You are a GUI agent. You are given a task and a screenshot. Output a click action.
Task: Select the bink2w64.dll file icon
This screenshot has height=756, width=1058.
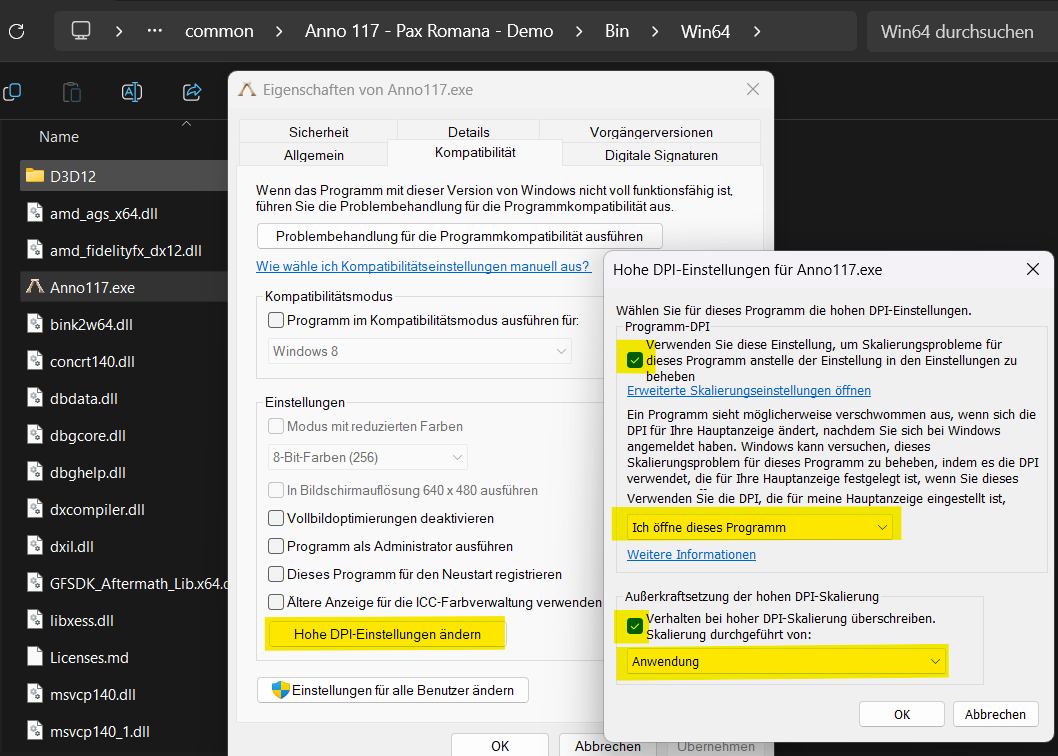pyautogui.click(x=34, y=324)
